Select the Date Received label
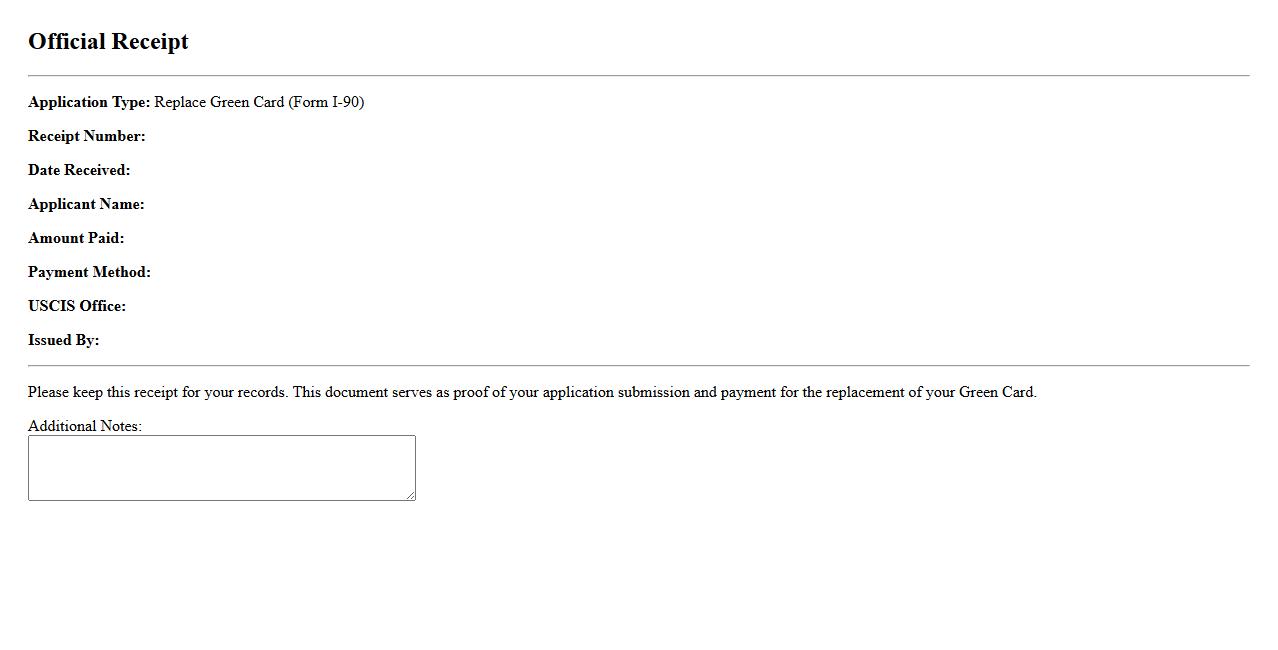This screenshot has height=650, width=1278. click(x=79, y=170)
